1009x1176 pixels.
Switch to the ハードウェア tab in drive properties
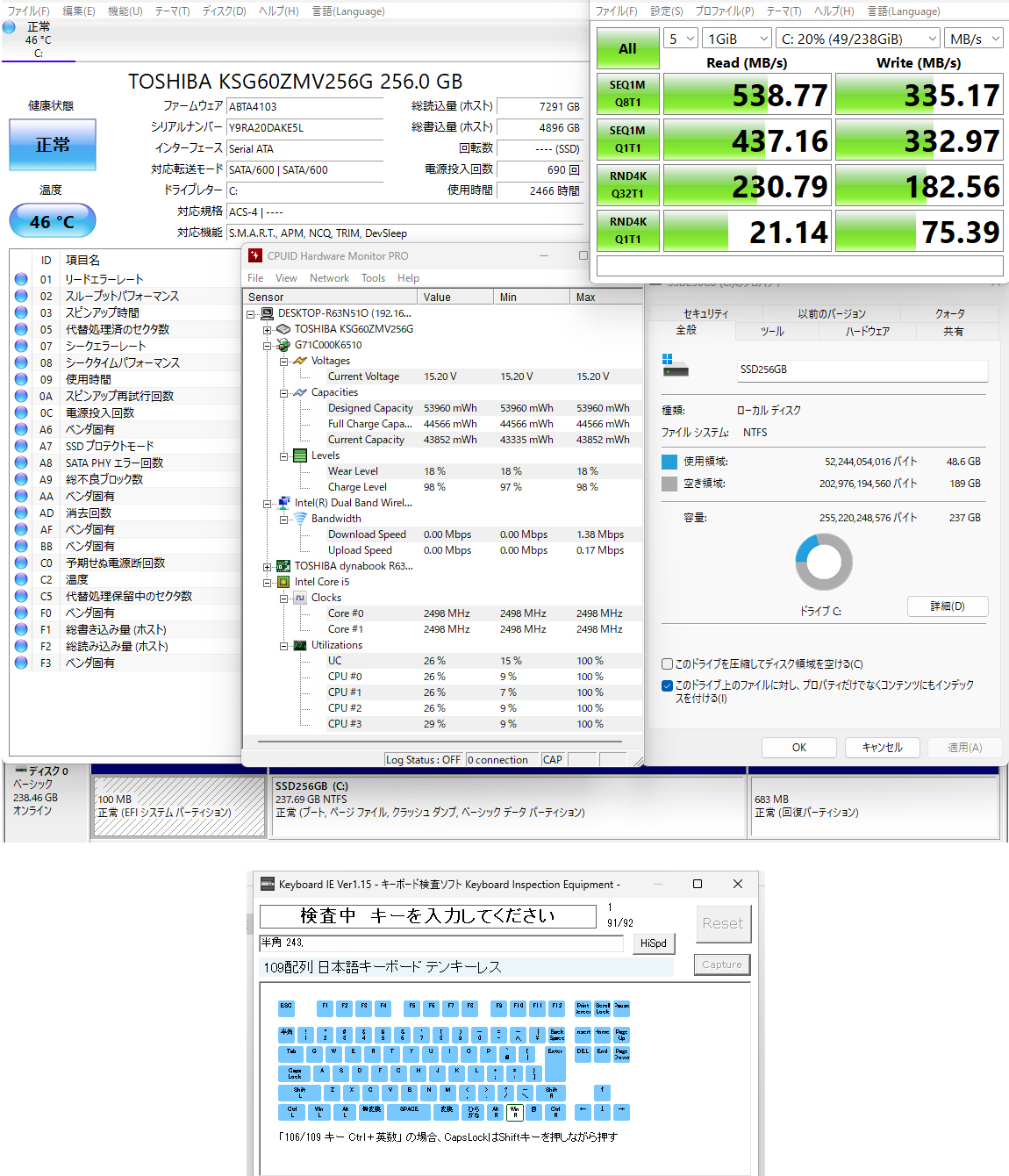coord(867,331)
